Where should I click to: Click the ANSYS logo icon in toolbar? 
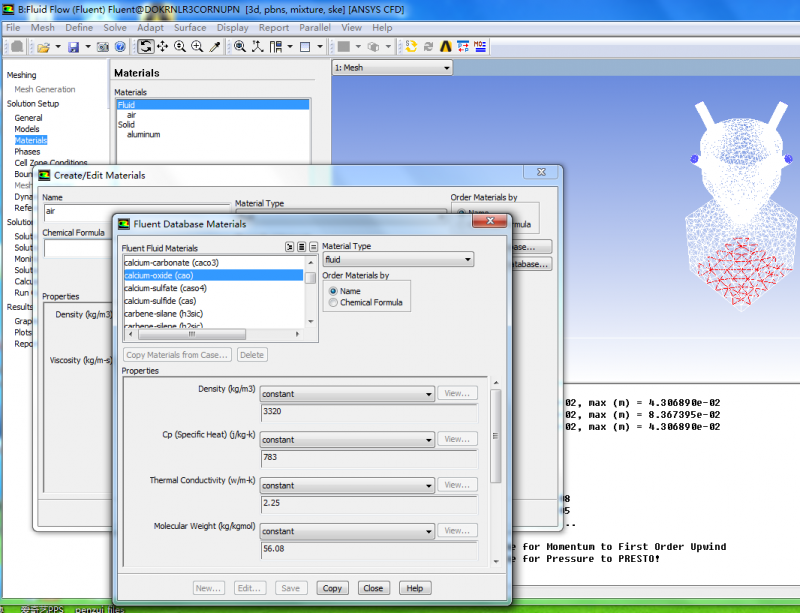446,46
